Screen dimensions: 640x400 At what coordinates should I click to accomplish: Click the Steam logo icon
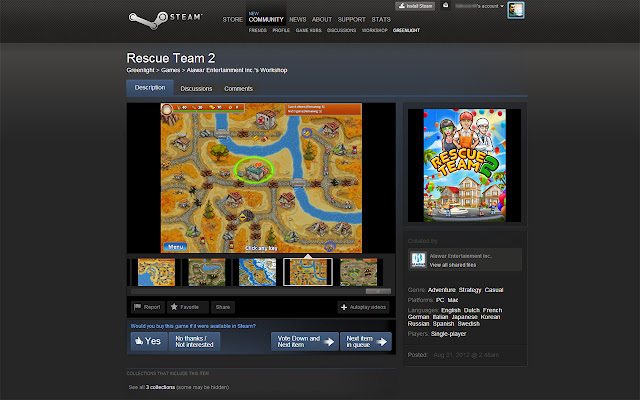(147, 20)
